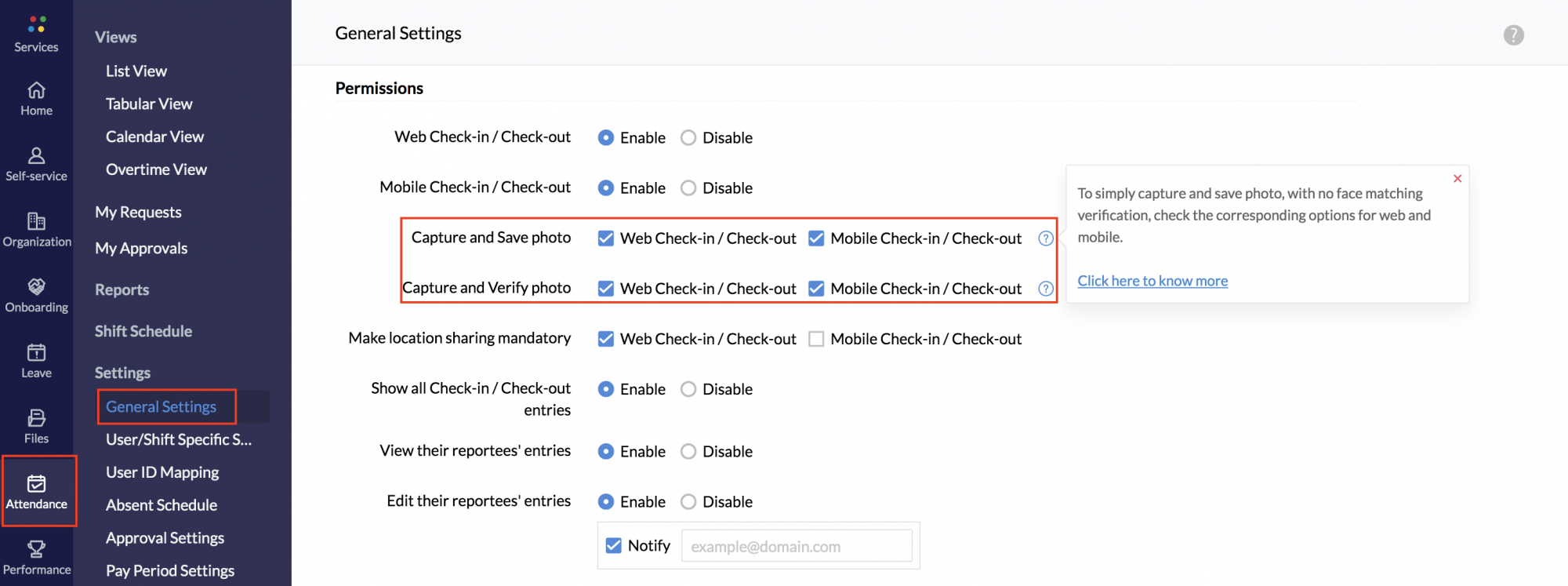Open Overtime View

[x=156, y=170]
